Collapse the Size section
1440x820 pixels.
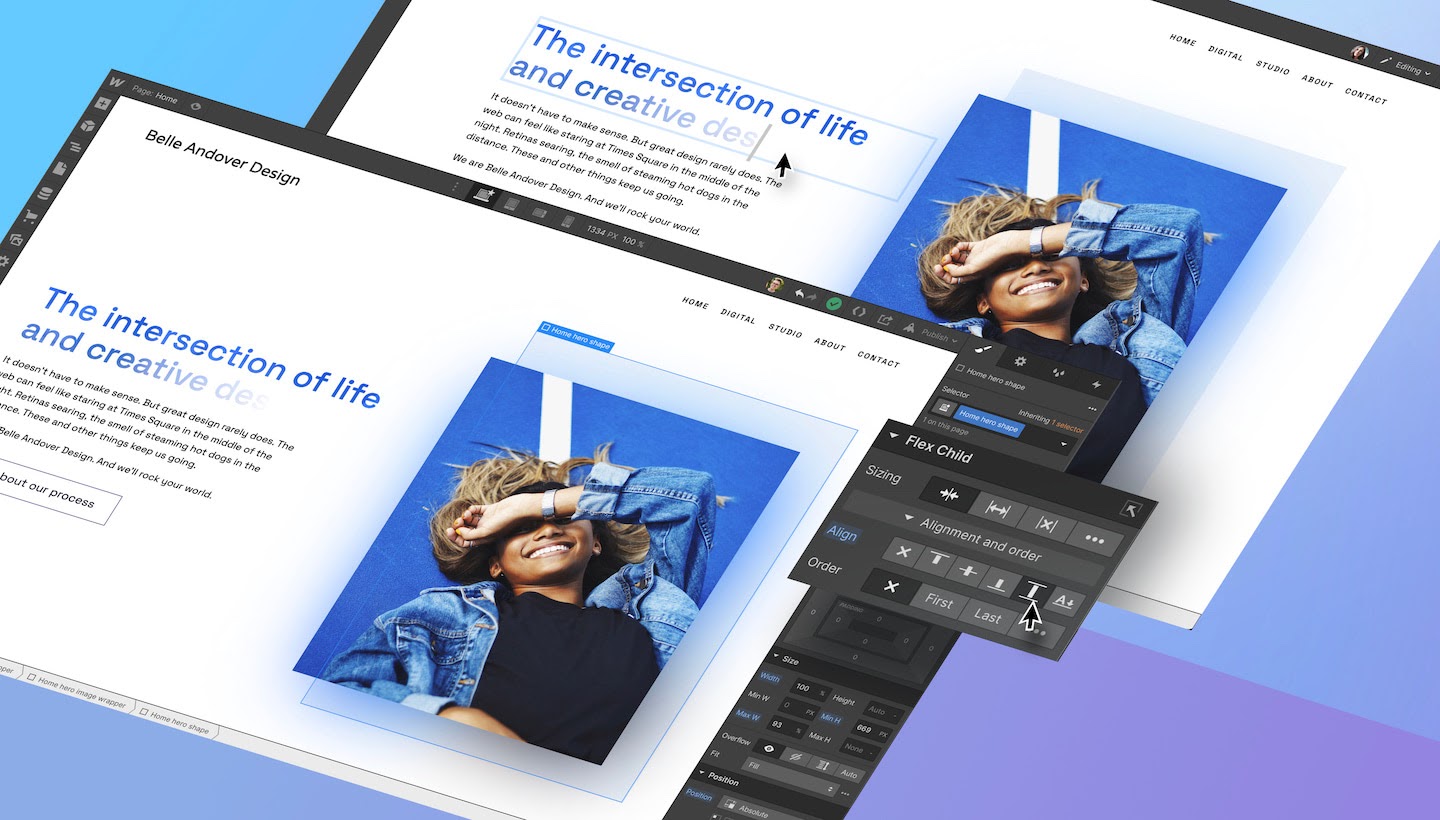point(776,656)
